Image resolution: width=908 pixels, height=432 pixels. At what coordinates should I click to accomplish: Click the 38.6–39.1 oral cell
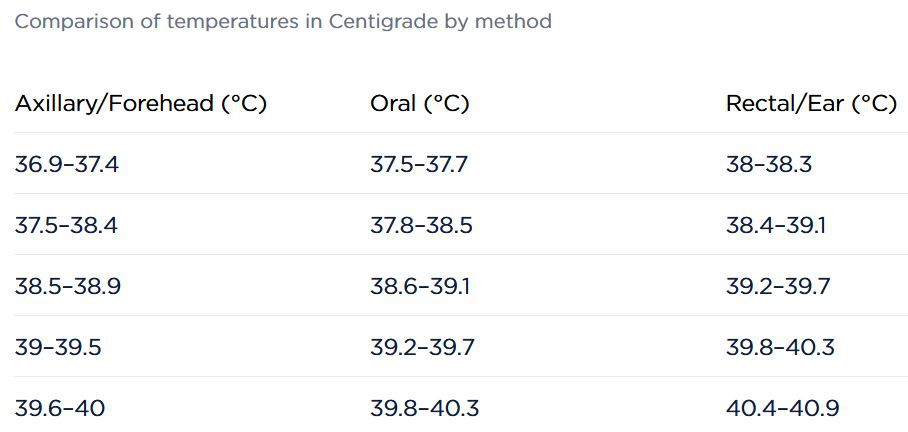pyautogui.click(x=420, y=287)
